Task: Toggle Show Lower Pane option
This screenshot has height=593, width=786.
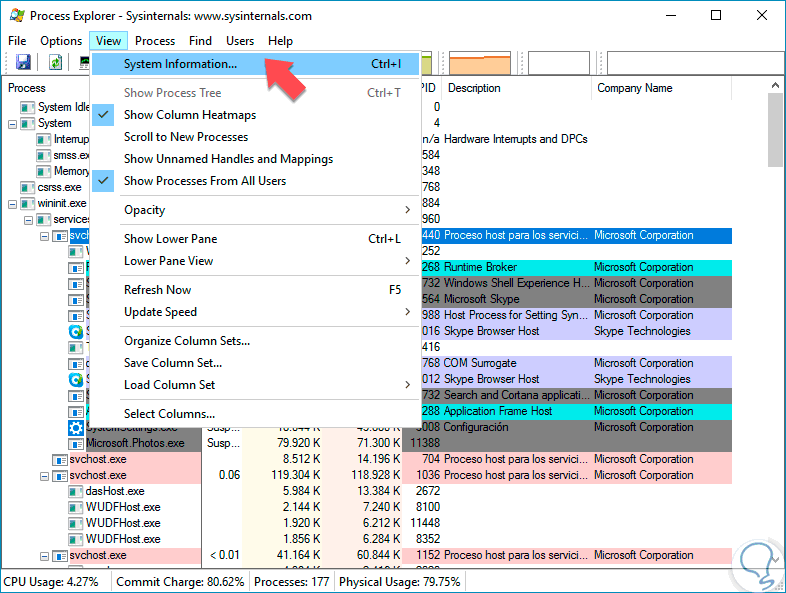Action: click(255, 239)
